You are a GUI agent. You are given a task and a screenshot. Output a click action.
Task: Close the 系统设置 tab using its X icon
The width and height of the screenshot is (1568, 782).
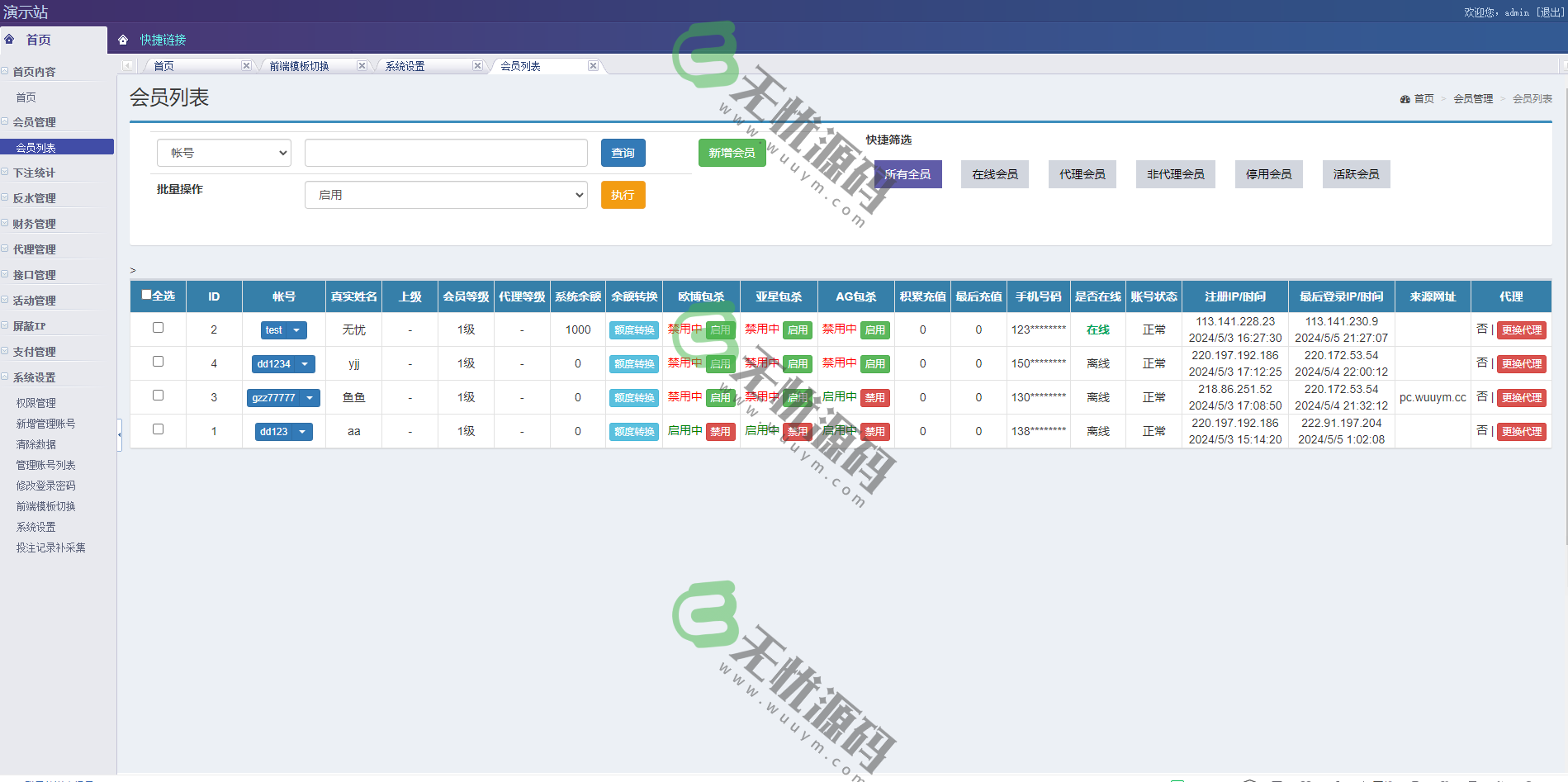477,66
